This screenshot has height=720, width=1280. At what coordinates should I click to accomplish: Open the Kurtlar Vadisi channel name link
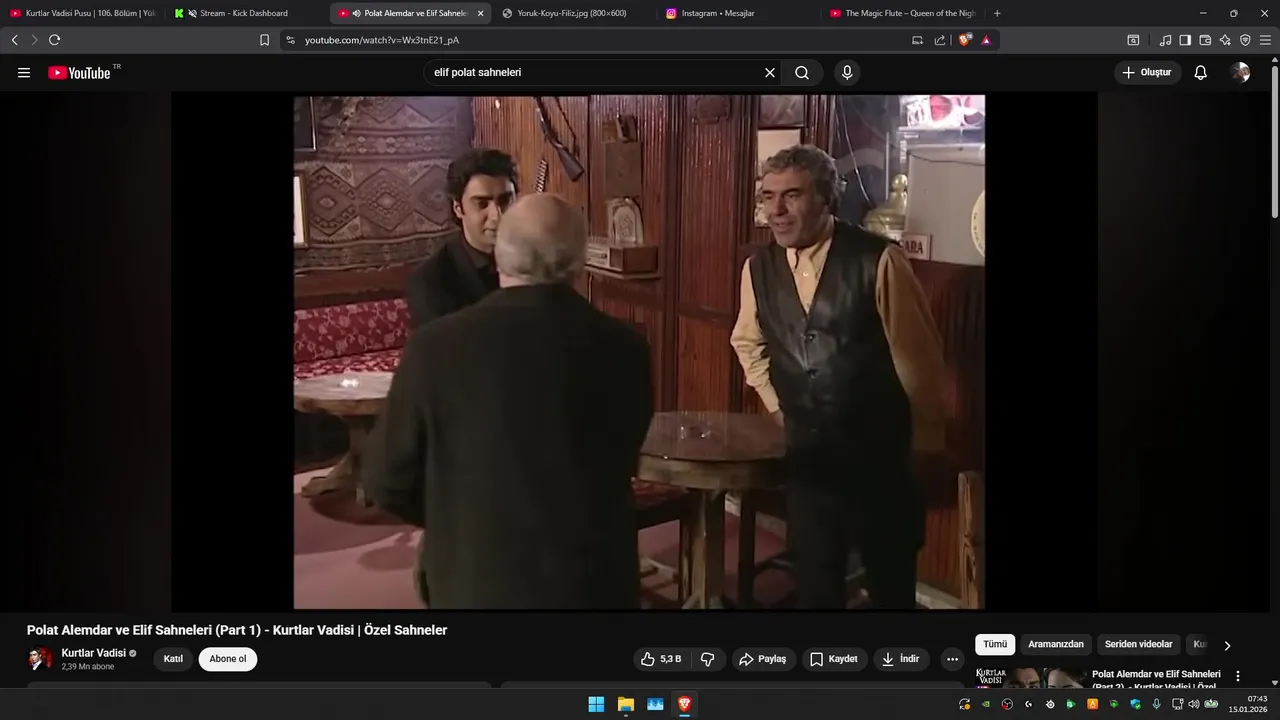[x=93, y=653]
